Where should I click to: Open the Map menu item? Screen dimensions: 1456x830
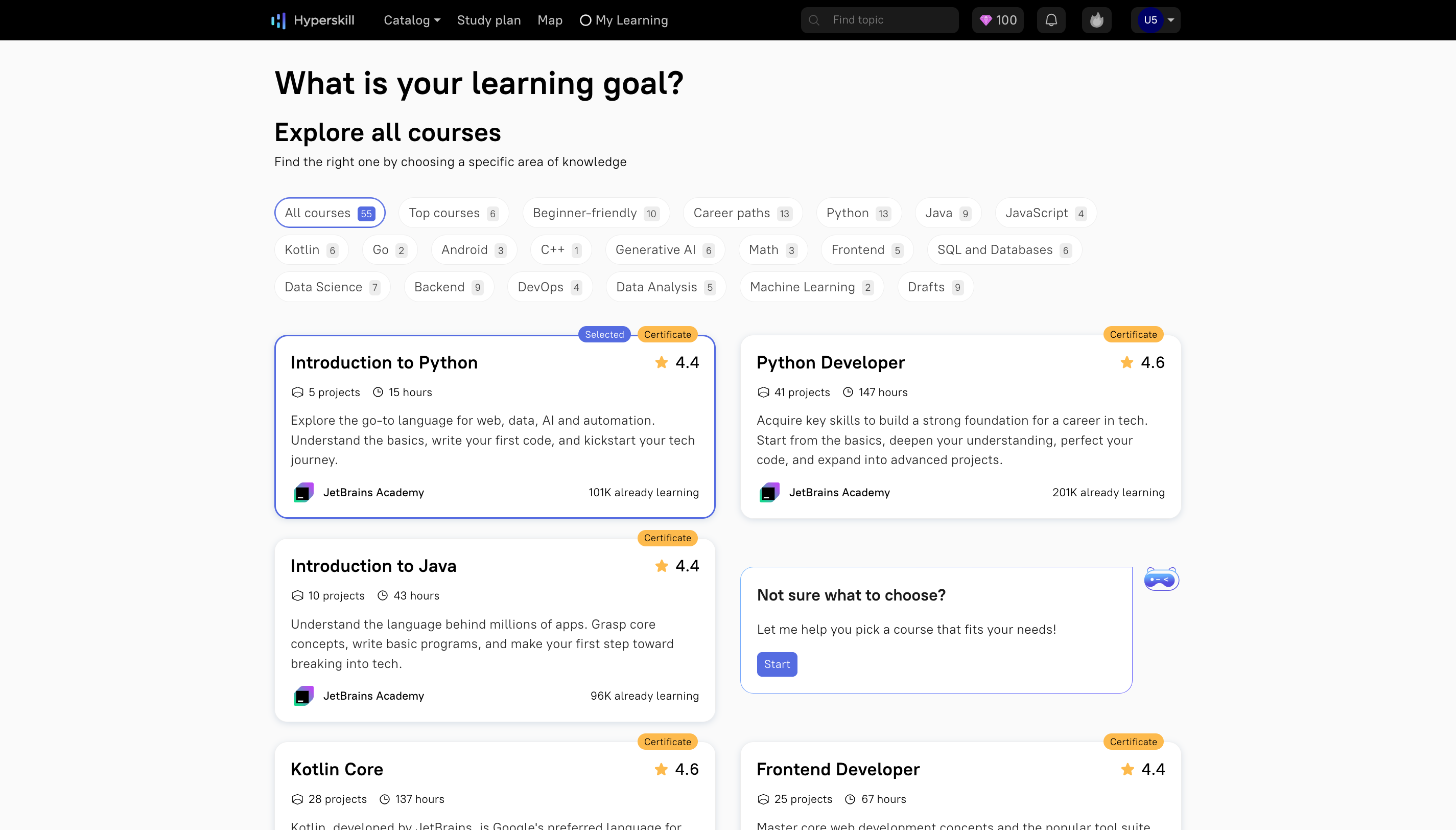[550, 20]
